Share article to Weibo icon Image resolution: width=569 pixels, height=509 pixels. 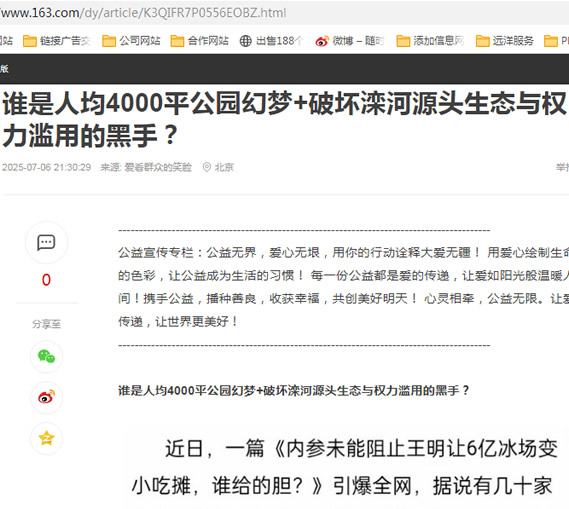pos(46,397)
